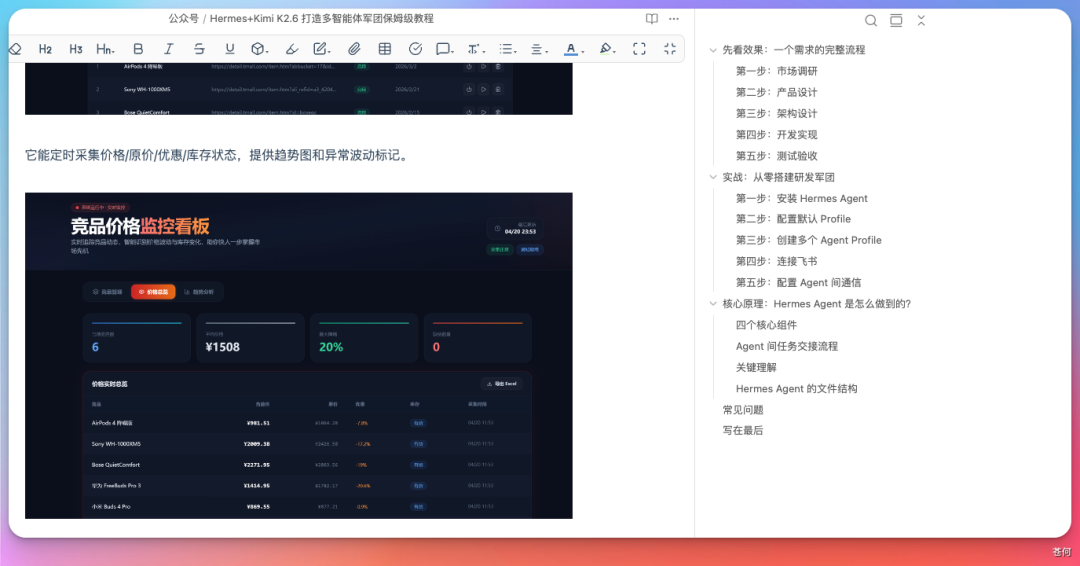
Task: Open the three-dot more options menu
Action: pyautogui.click(x=674, y=19)
